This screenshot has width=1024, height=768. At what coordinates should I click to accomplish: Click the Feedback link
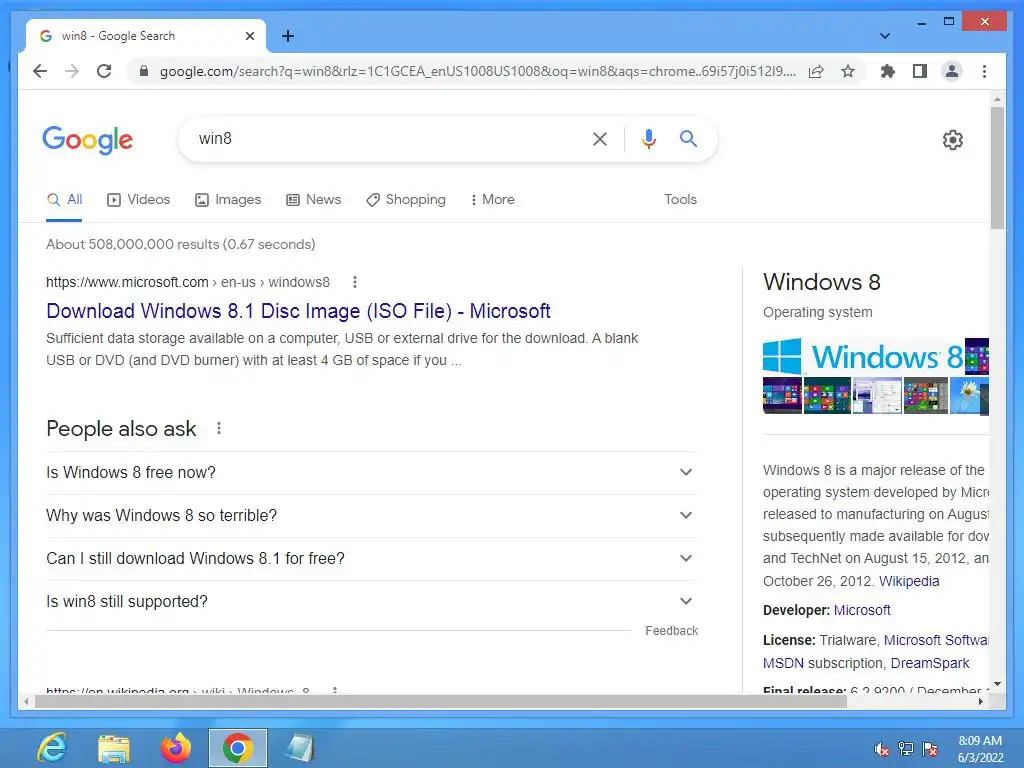pos(671,631)
